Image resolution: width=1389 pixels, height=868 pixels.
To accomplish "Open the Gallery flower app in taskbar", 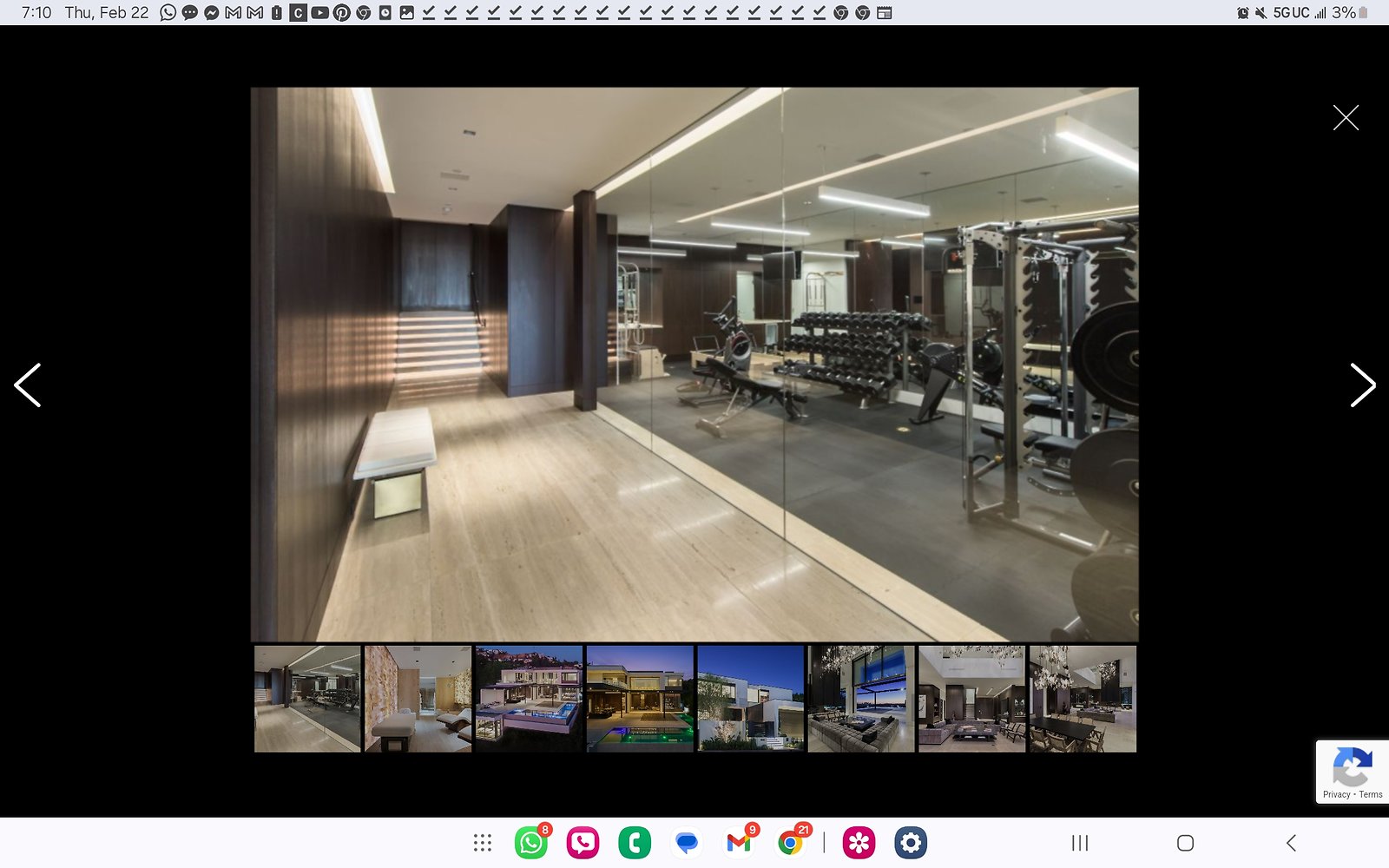I will 859,843.
